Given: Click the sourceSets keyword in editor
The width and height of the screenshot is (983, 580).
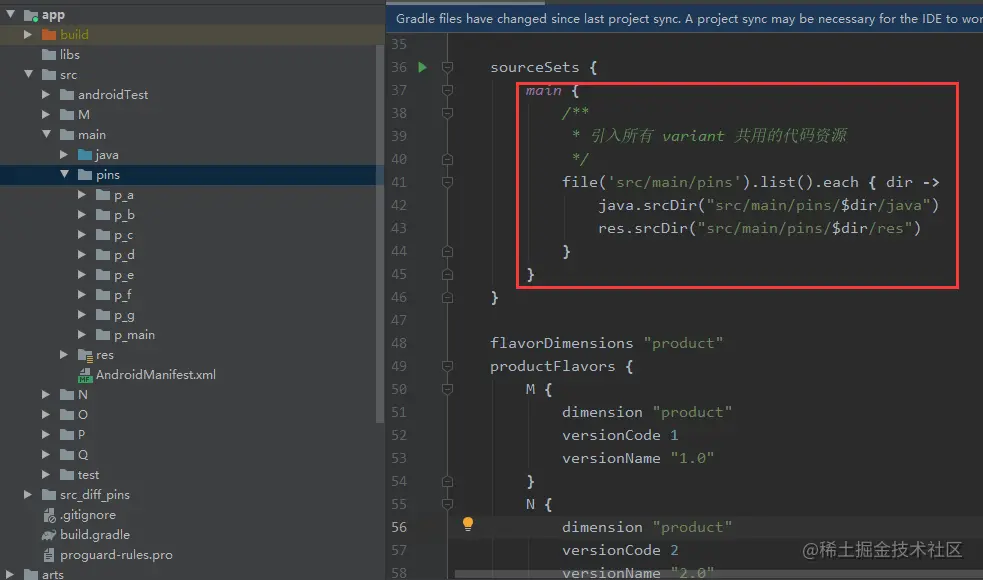Looking at the screenshot, I should pos(535,67).
